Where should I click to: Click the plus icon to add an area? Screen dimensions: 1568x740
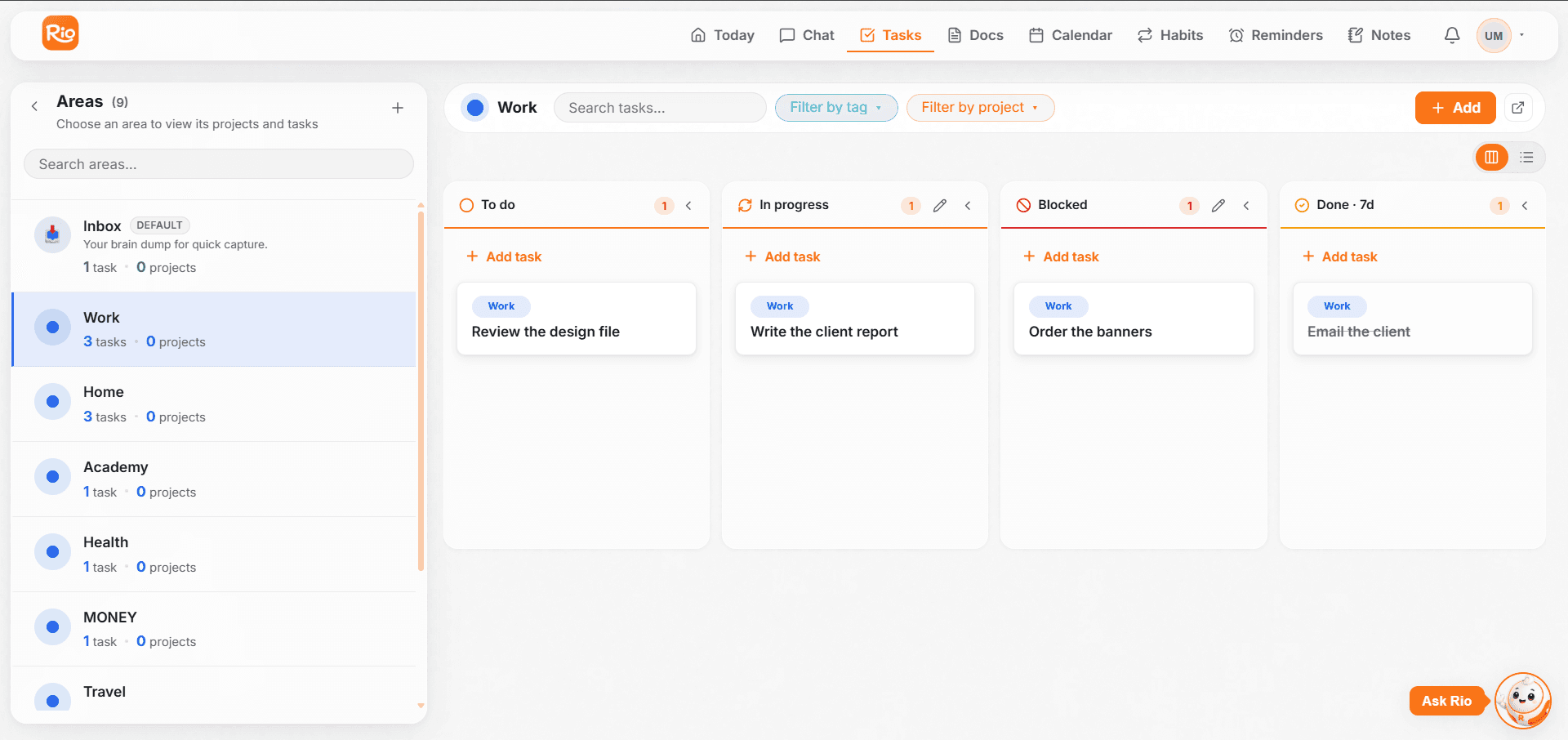398,108
